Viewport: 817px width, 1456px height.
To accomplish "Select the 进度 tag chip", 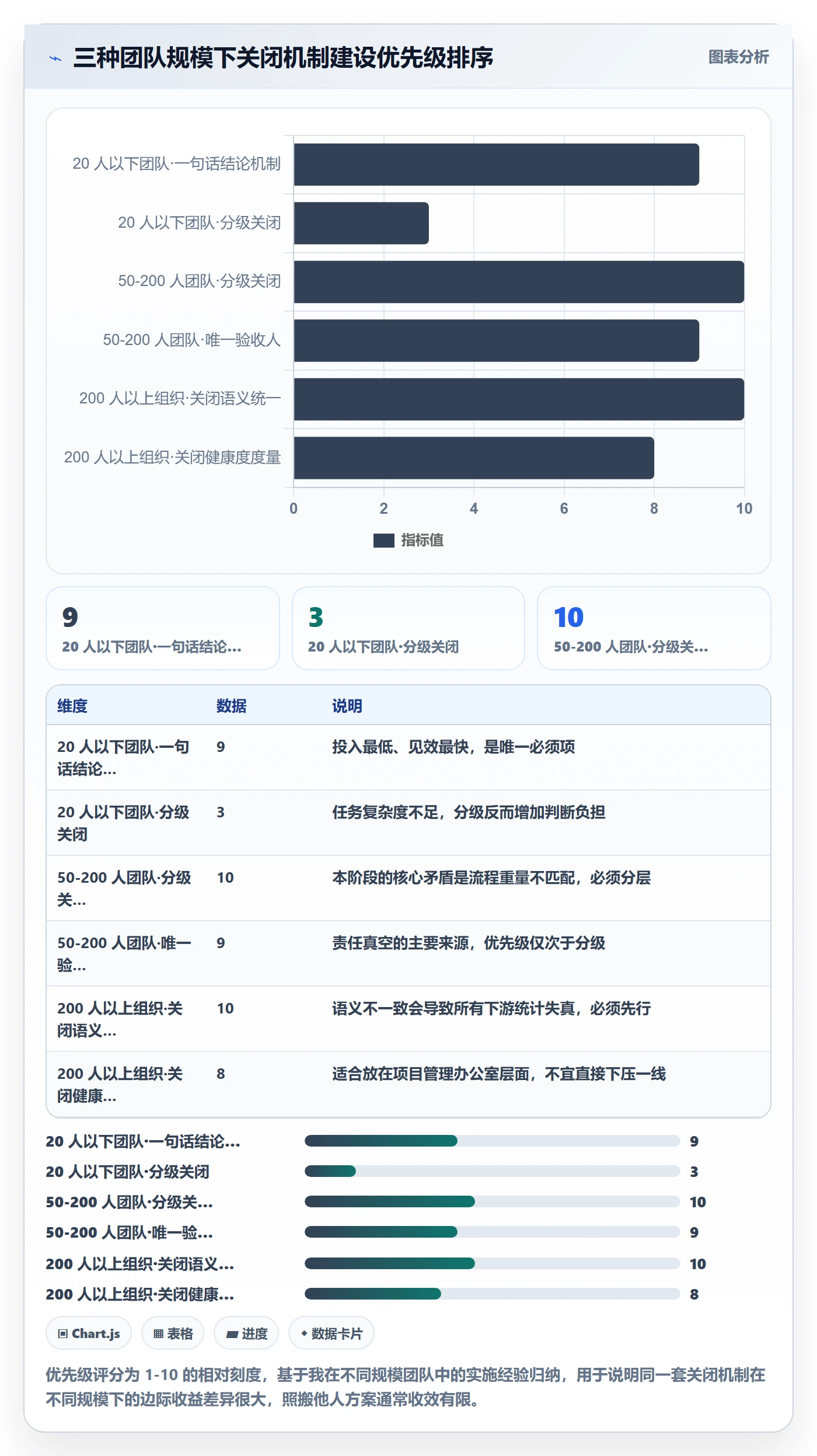I will pyautogui.click(x=246, y=1333).
